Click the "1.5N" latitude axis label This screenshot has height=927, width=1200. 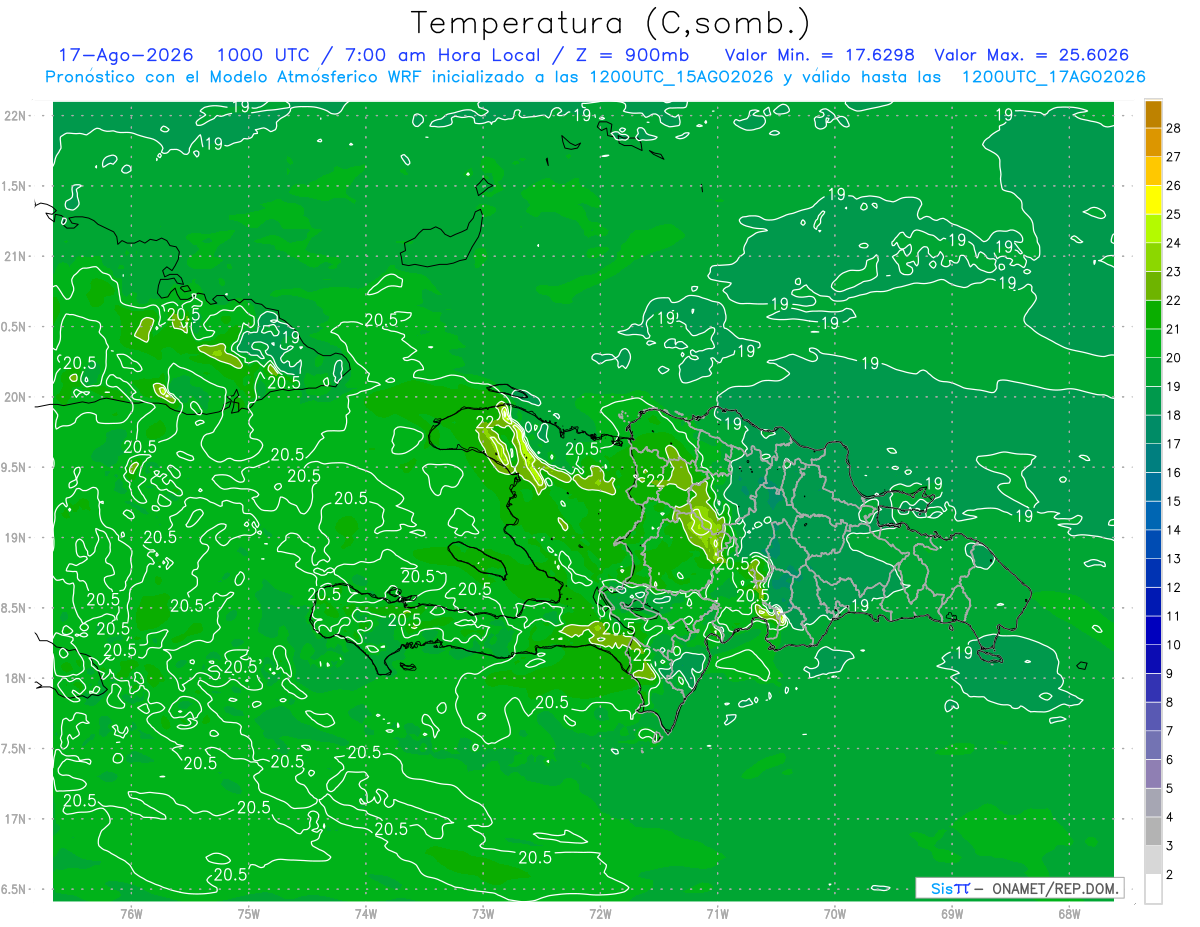coord(15,186)
